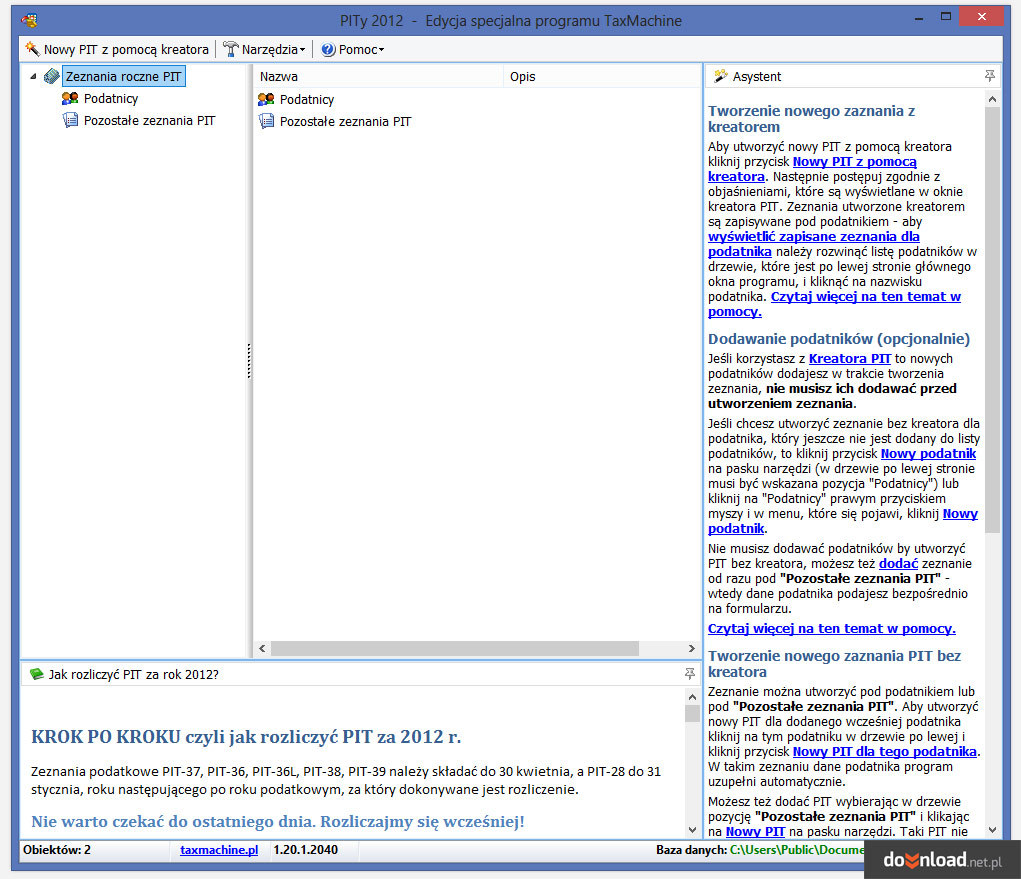The height and width of the screenshot is (879, 1021).
Task: Click the dodać link in the Asystent
Action: click(x=898, y=563)
